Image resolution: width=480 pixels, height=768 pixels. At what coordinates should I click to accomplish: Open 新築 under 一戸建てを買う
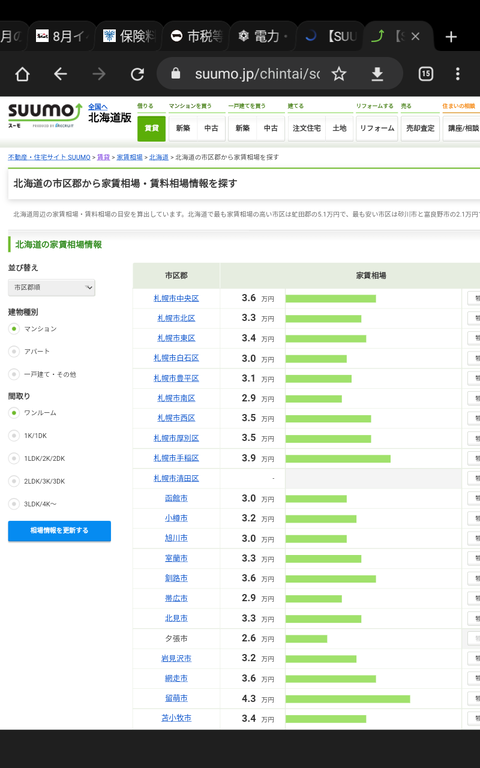[242, 128]
